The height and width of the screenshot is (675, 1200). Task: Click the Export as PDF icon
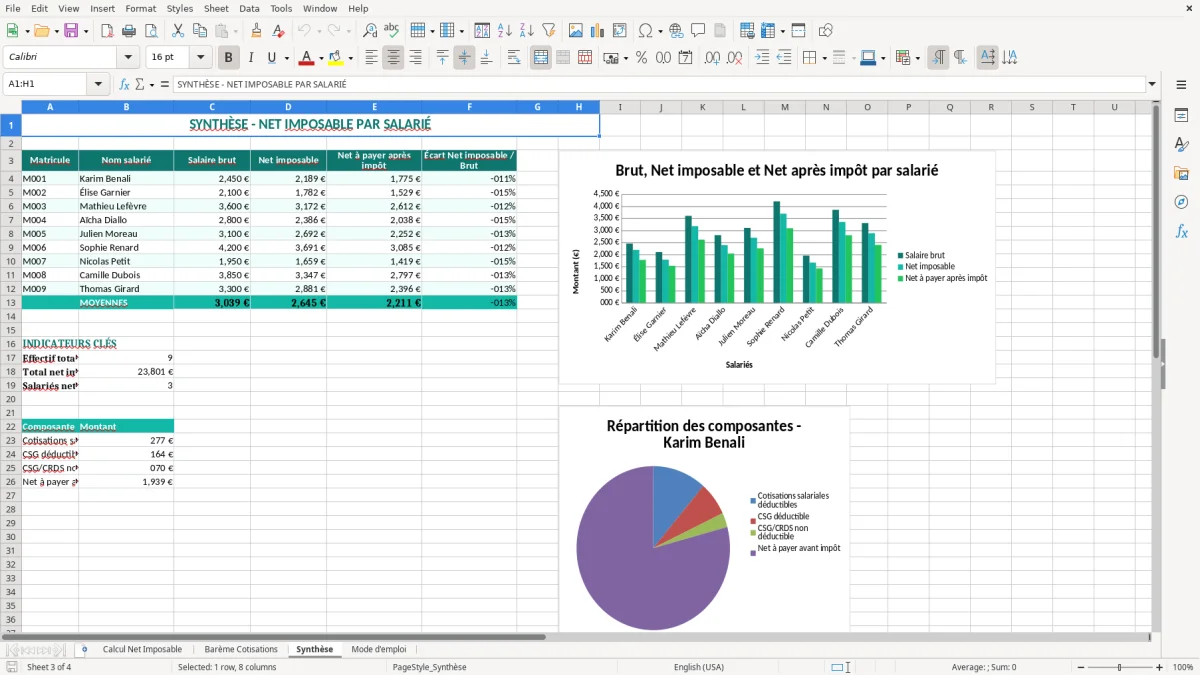[x=107, y=31]
